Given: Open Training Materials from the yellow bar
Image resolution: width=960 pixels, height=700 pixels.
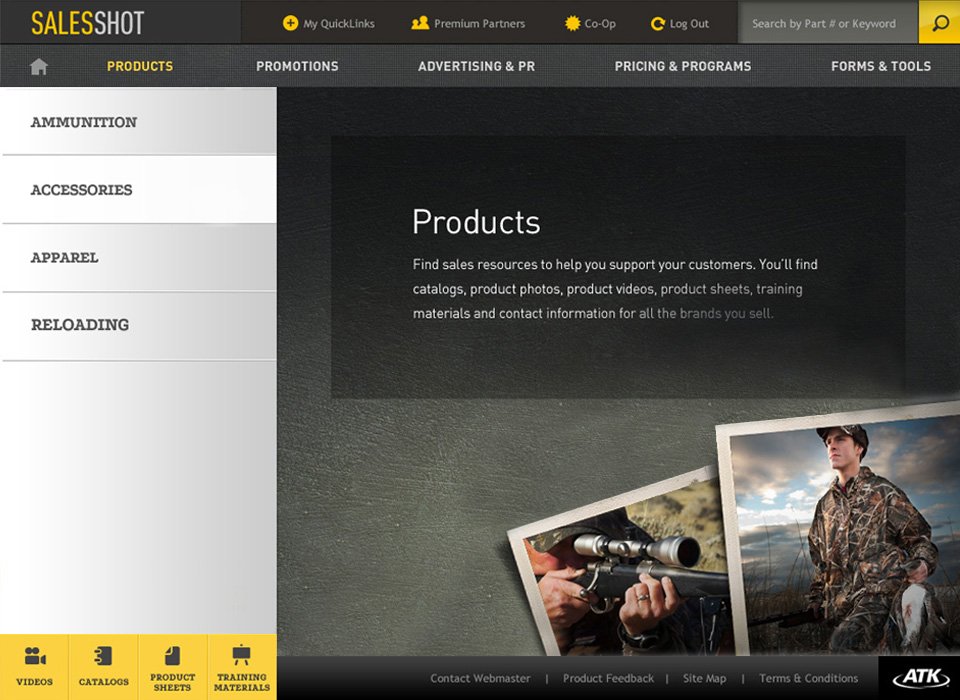Looking at the screenshot, I should click(x=242, y=667).
